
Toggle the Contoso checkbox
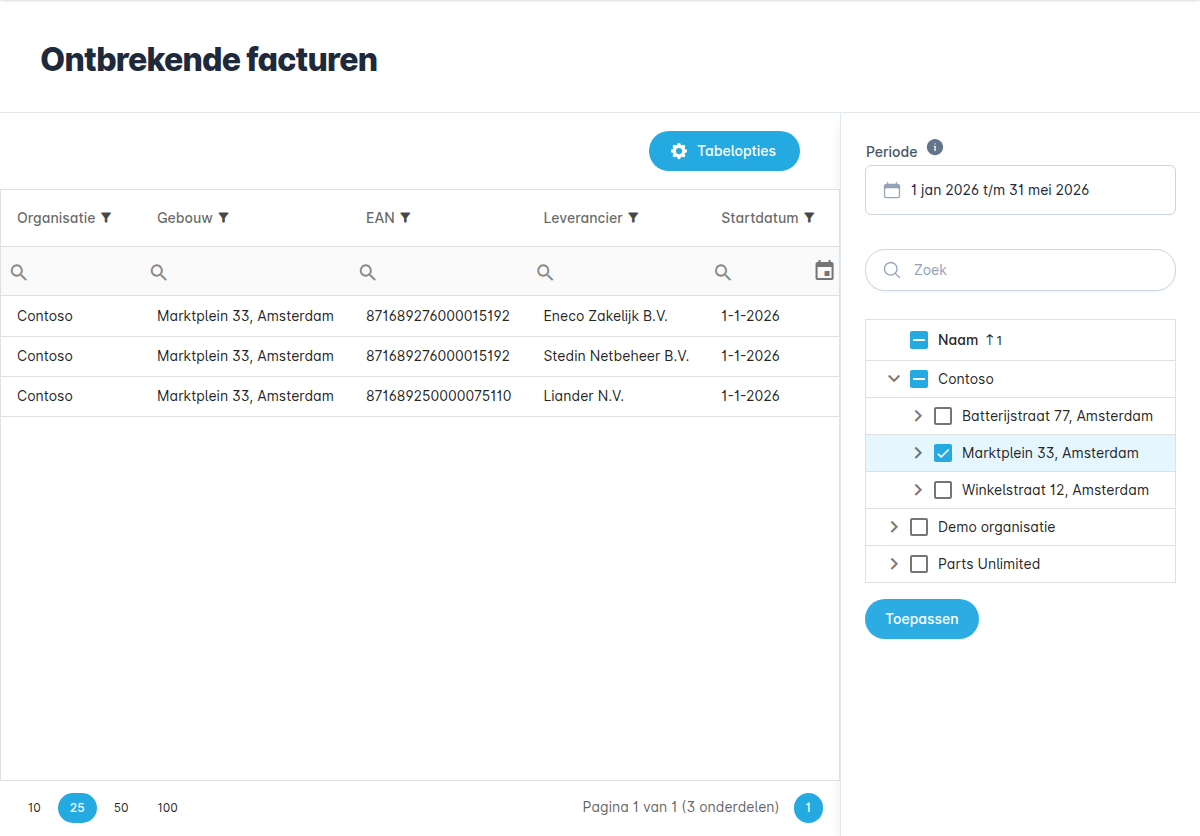point(919,379)
